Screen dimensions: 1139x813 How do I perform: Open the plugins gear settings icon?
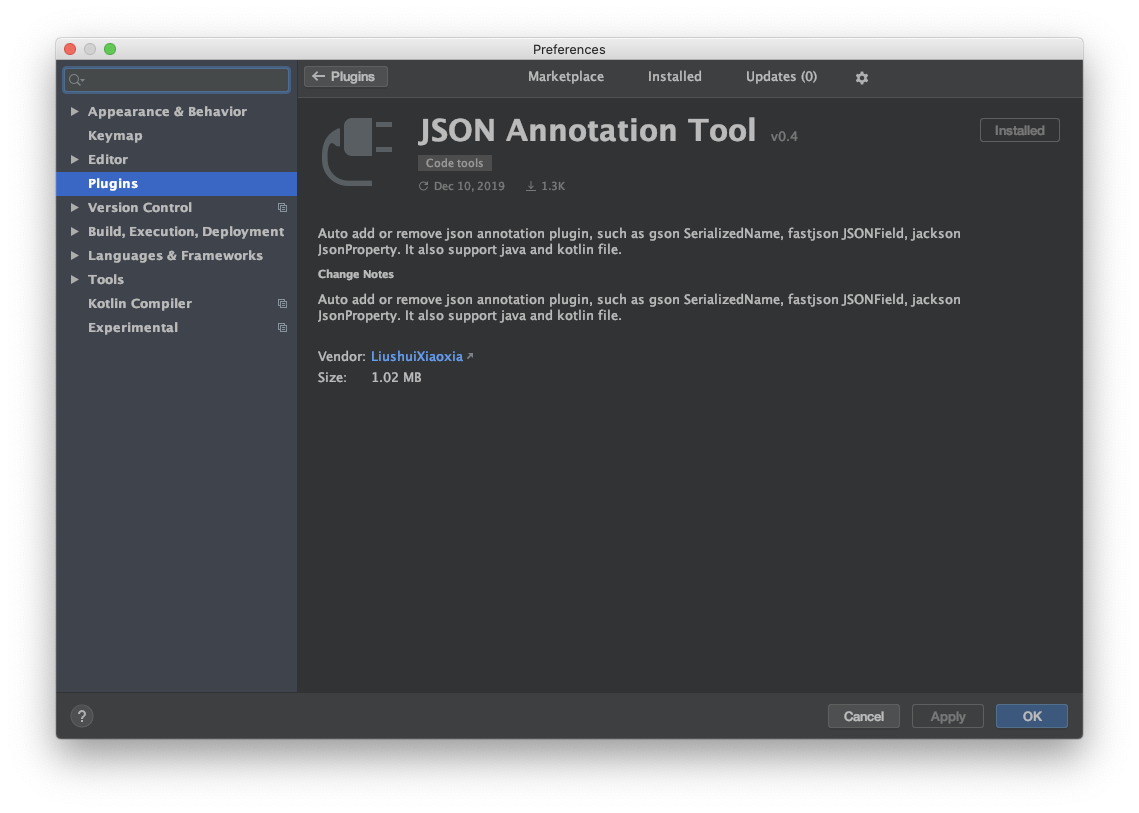[x=862, y=78]
